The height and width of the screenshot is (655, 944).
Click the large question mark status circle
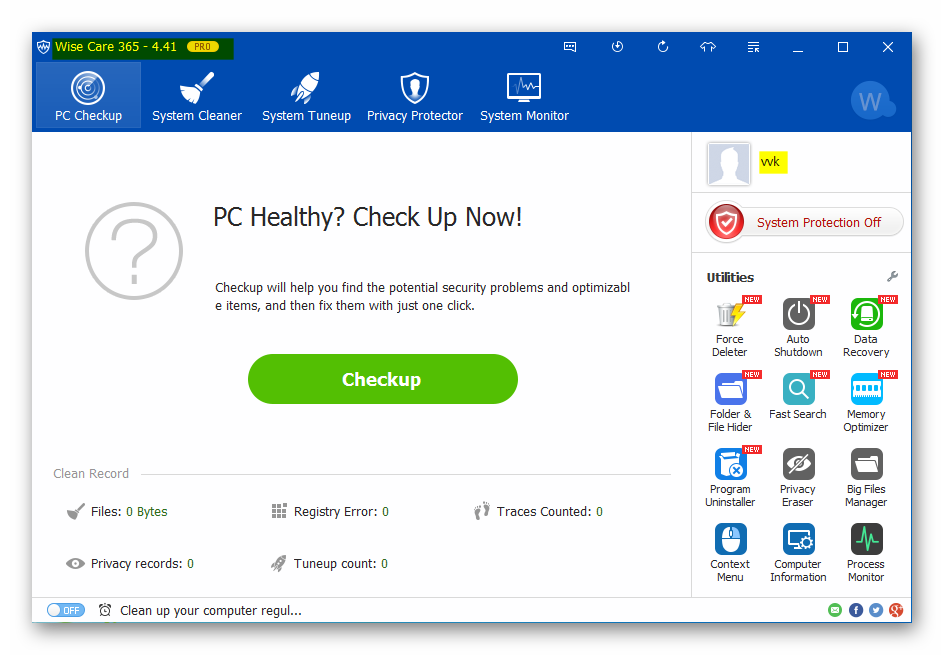[134, 251]
